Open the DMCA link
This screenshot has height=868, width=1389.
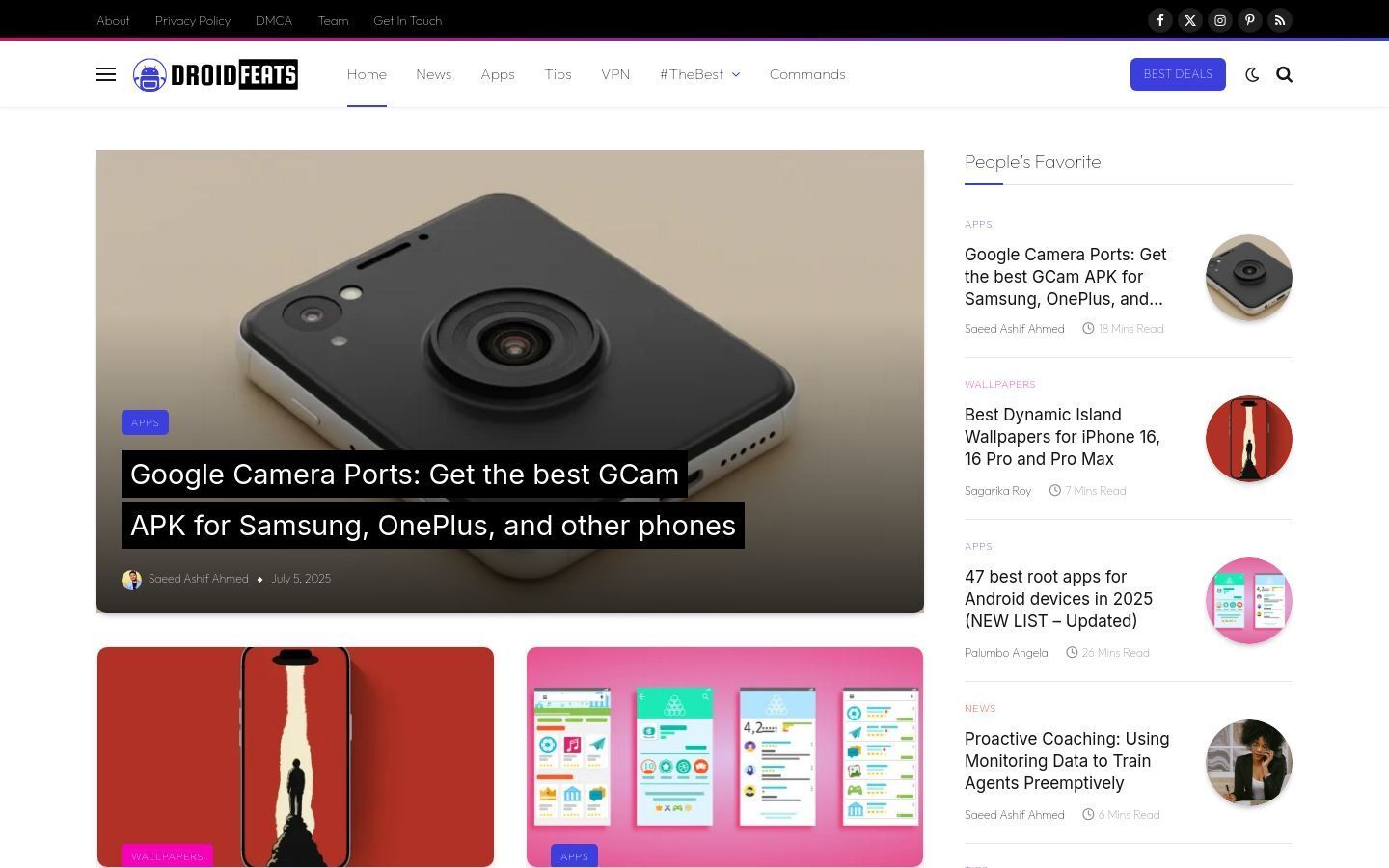point(274,20)
